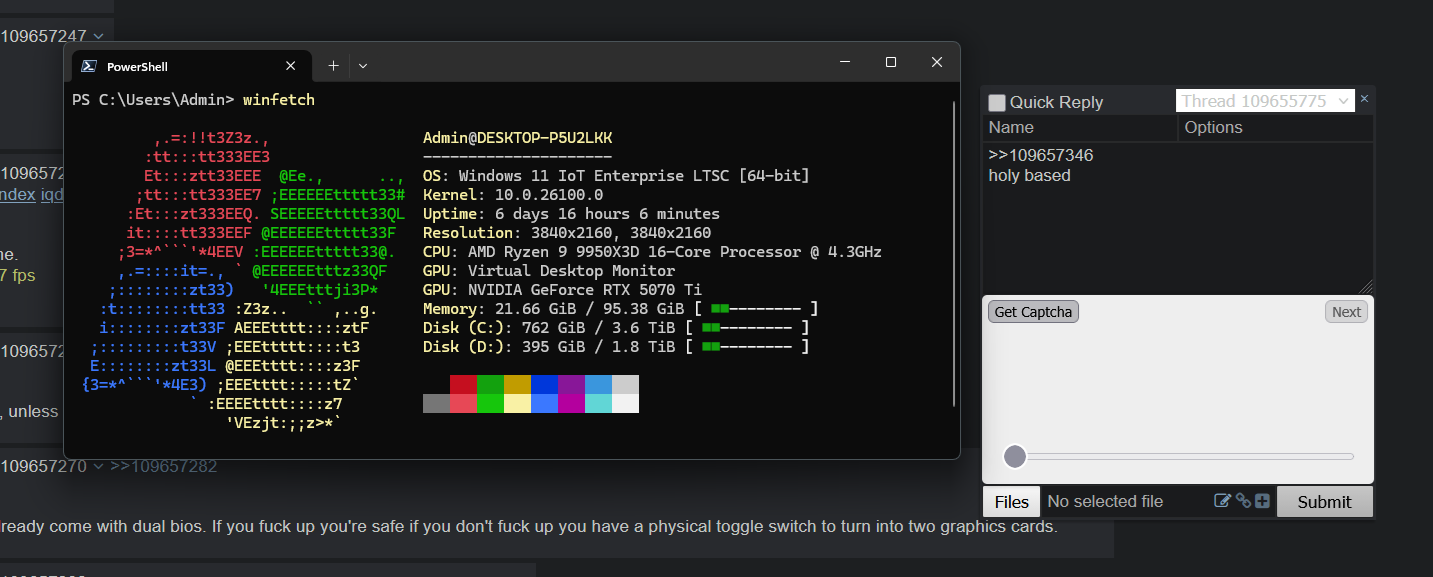The width and height of the screenshot is (1433, 577).
Task: Click the PowerShell icon on the terminal tab
Action: tap(88, 66)
